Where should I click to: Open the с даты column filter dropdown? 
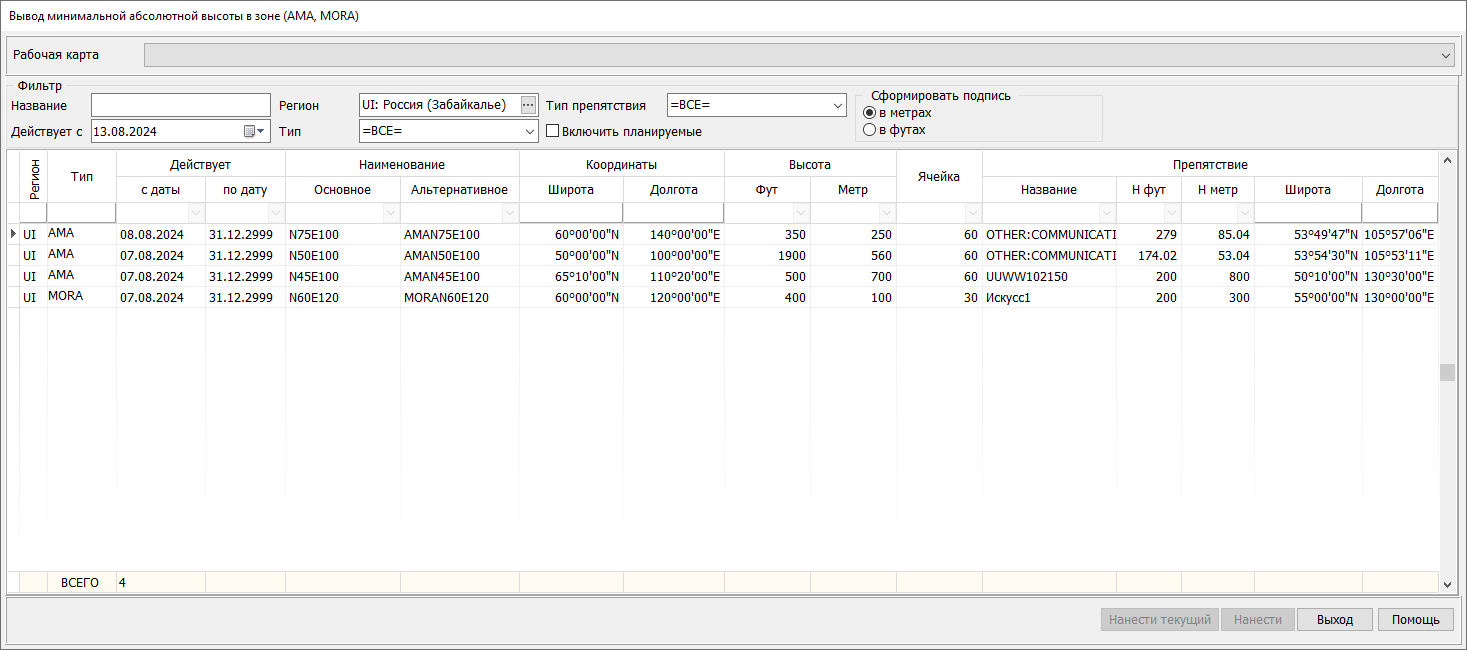click(x=195, y=213)
